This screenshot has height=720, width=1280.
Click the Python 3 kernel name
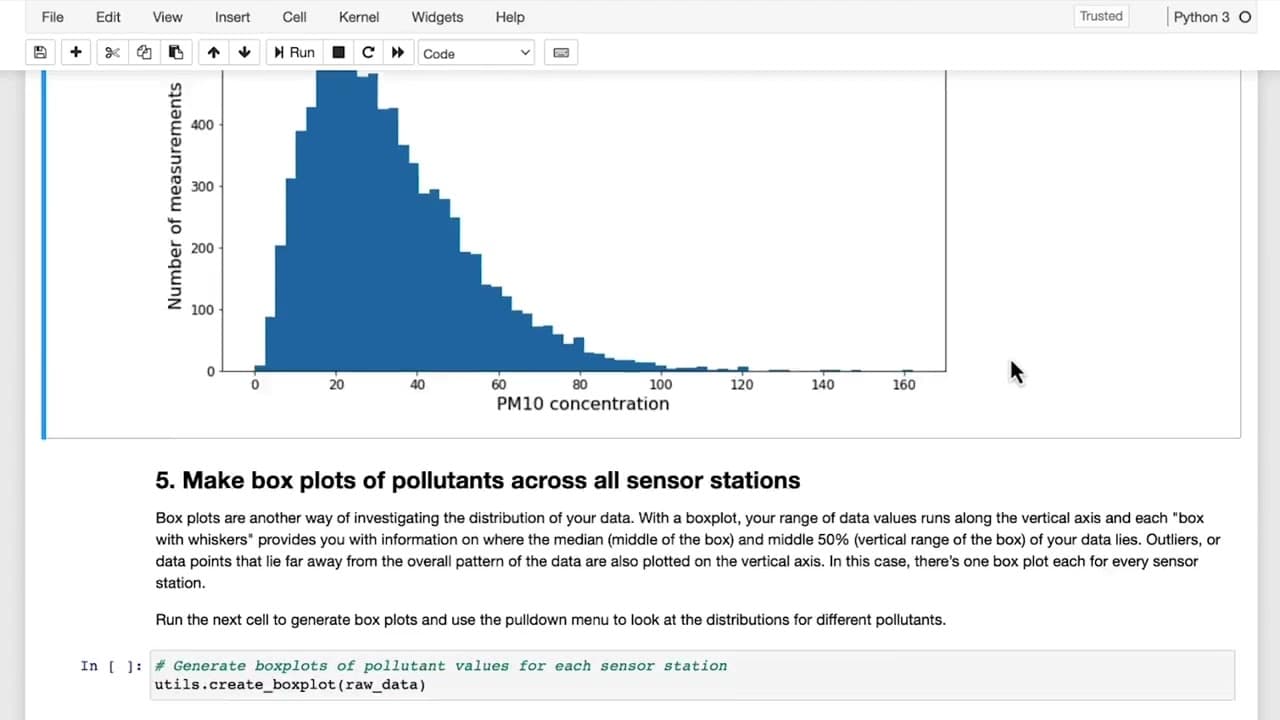click(1202, 17)
